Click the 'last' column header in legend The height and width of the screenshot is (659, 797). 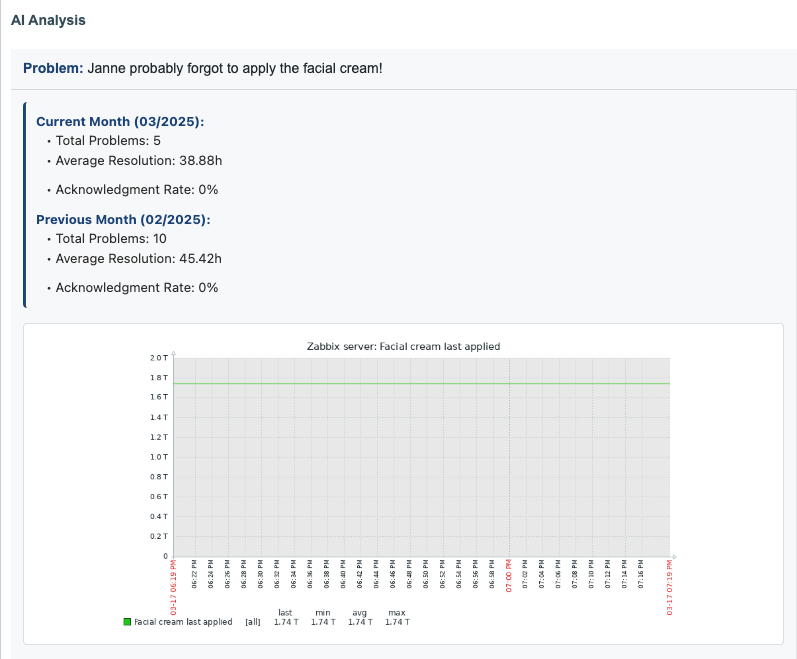point(284,612)
